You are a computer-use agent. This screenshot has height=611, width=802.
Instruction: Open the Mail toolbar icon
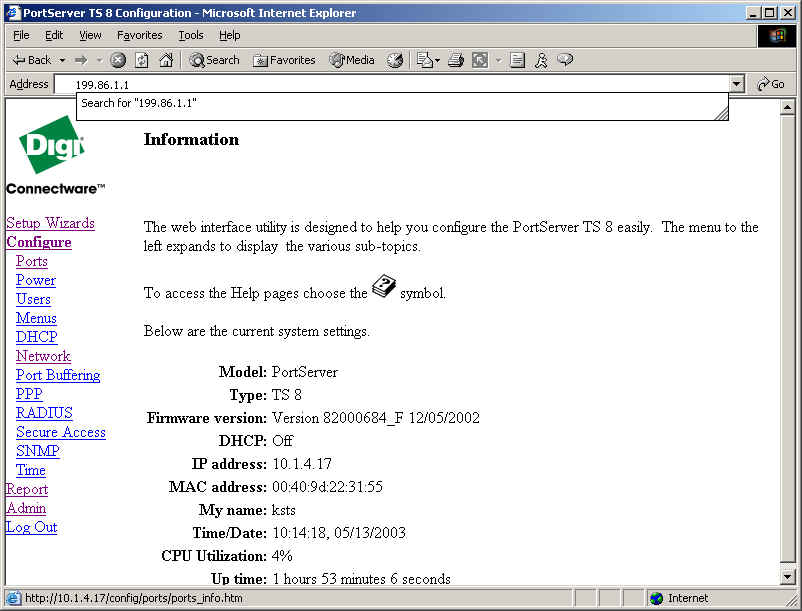(x=427, y=60)
